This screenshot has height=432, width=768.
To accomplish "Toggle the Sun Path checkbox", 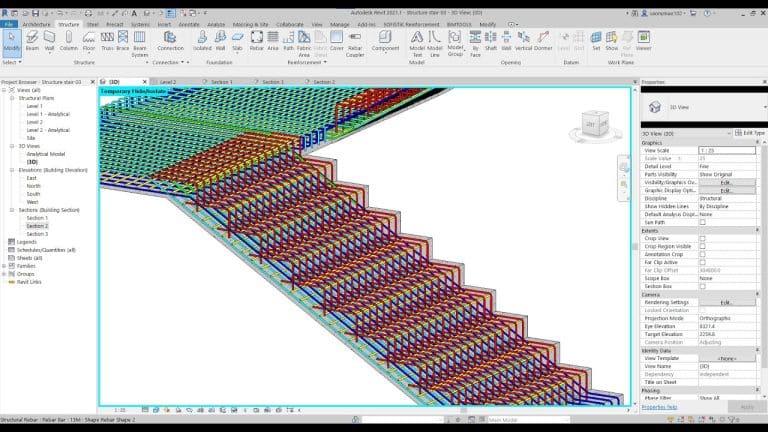I will coord(702,222).
